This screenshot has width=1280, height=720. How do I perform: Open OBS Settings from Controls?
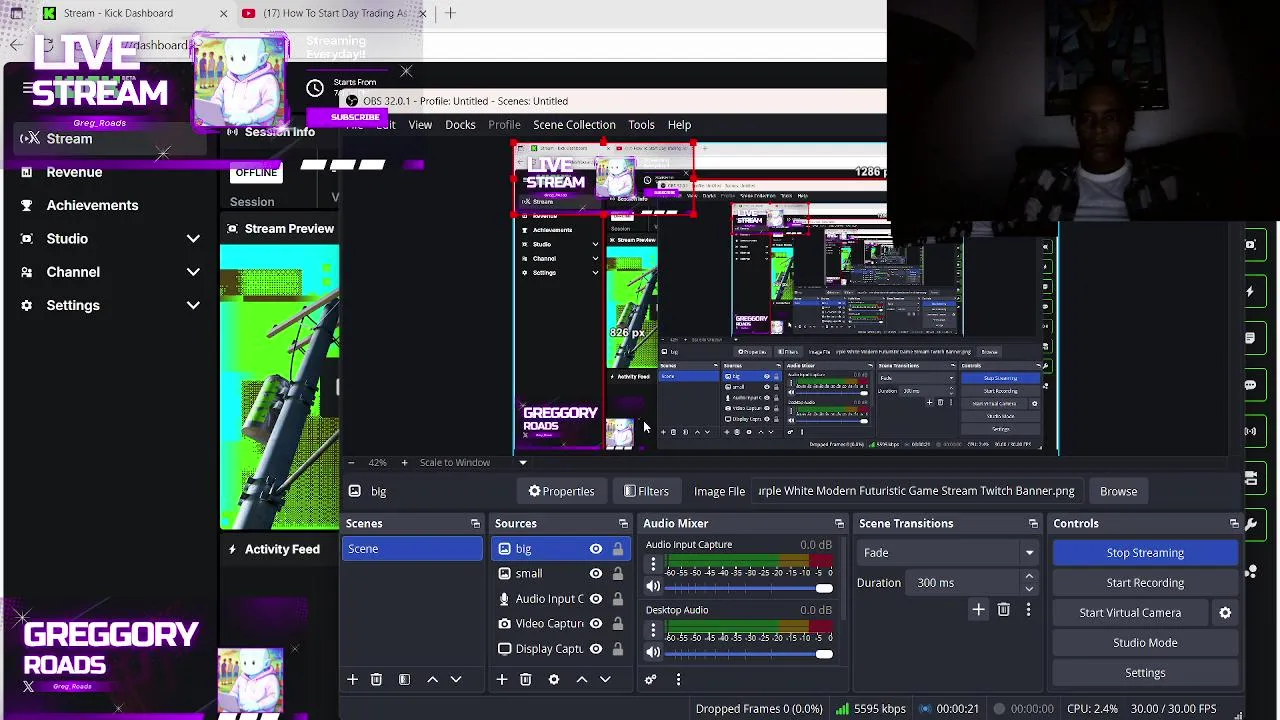1145,673
